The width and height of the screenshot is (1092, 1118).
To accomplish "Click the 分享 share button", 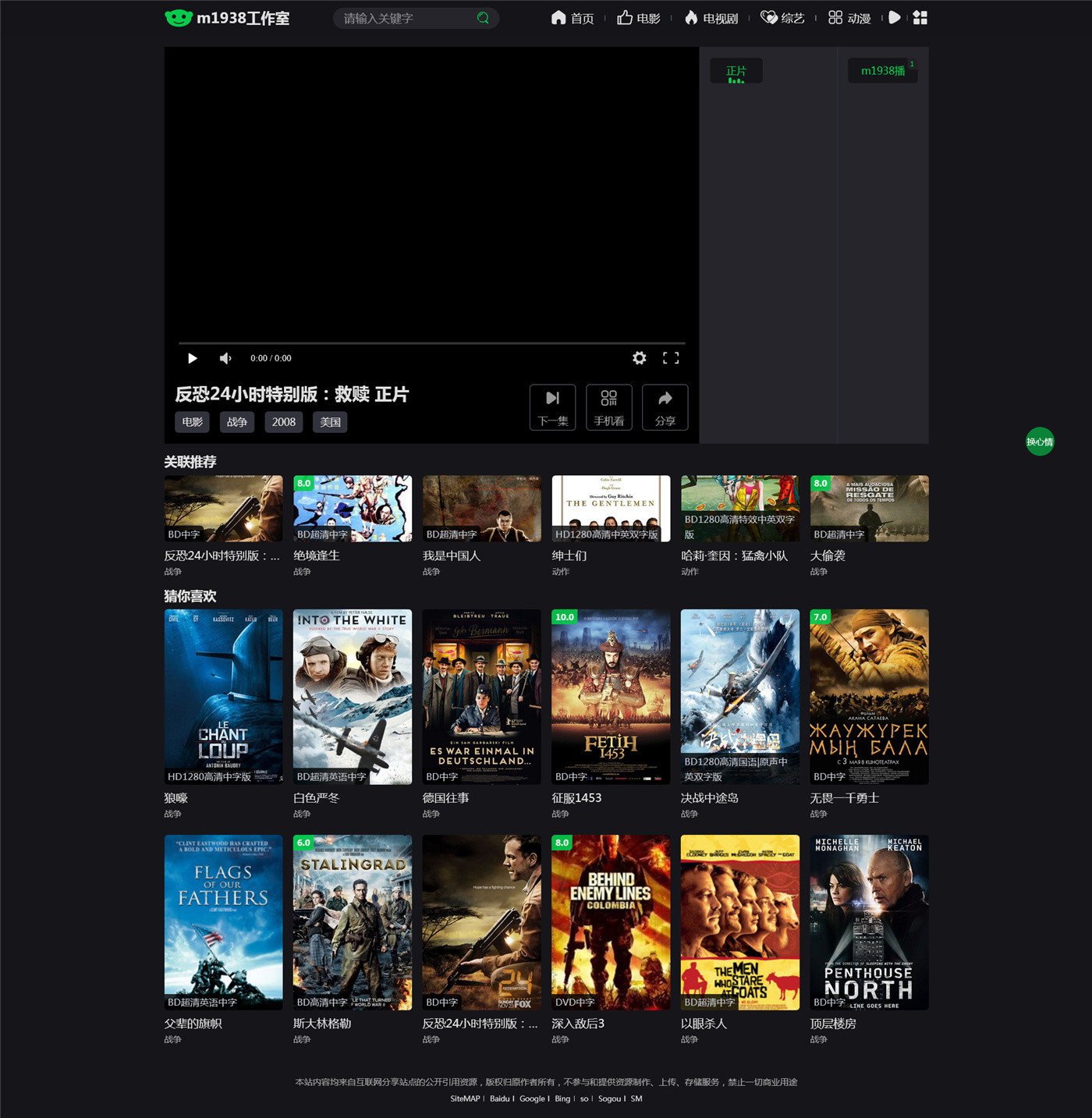I will click(x=665, y=407).
